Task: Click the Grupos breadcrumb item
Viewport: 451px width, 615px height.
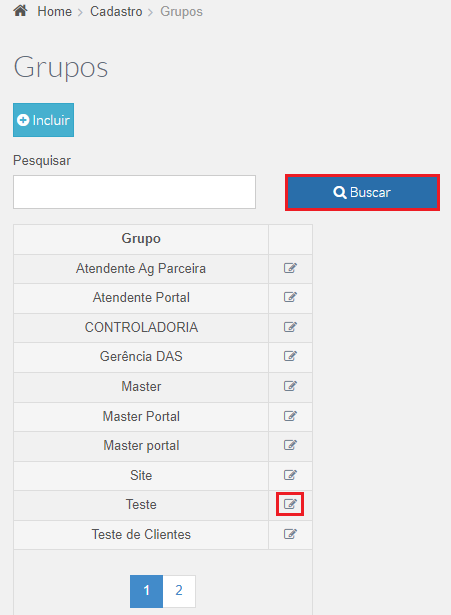Action: (x=181, y=12)
